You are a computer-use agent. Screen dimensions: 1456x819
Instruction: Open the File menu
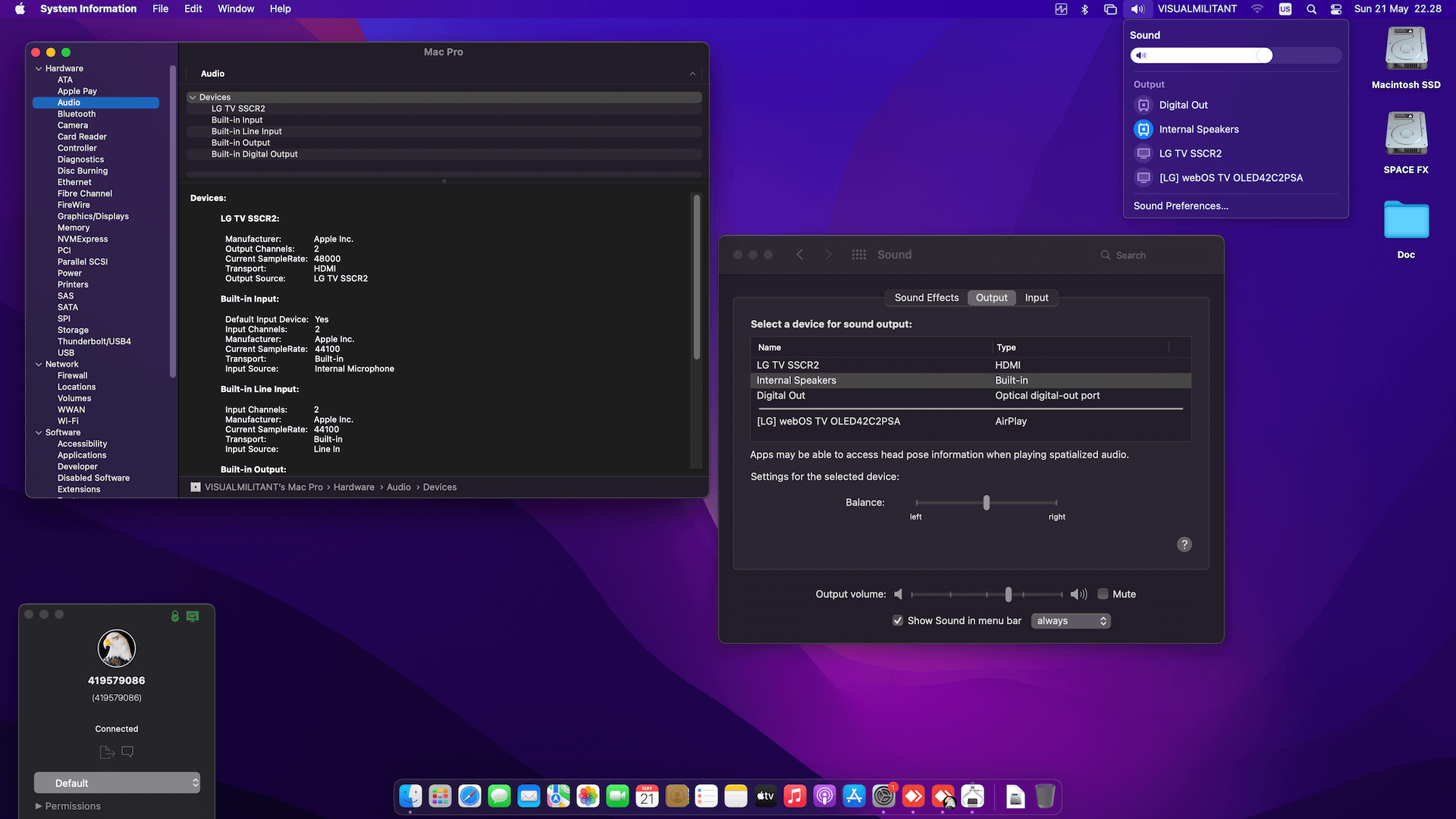[160, 9]
